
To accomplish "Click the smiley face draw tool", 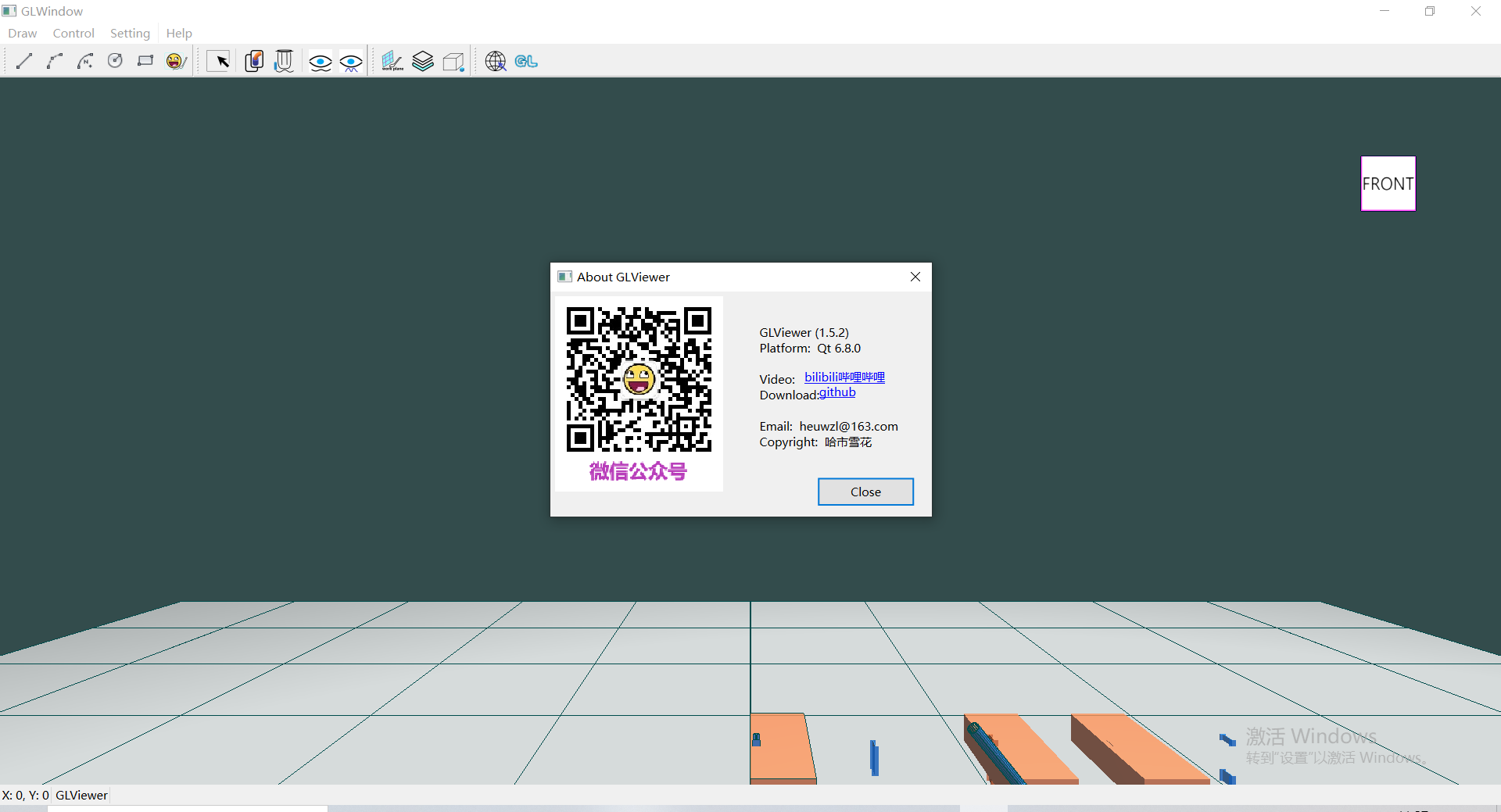I will click(x=176, y=61).
